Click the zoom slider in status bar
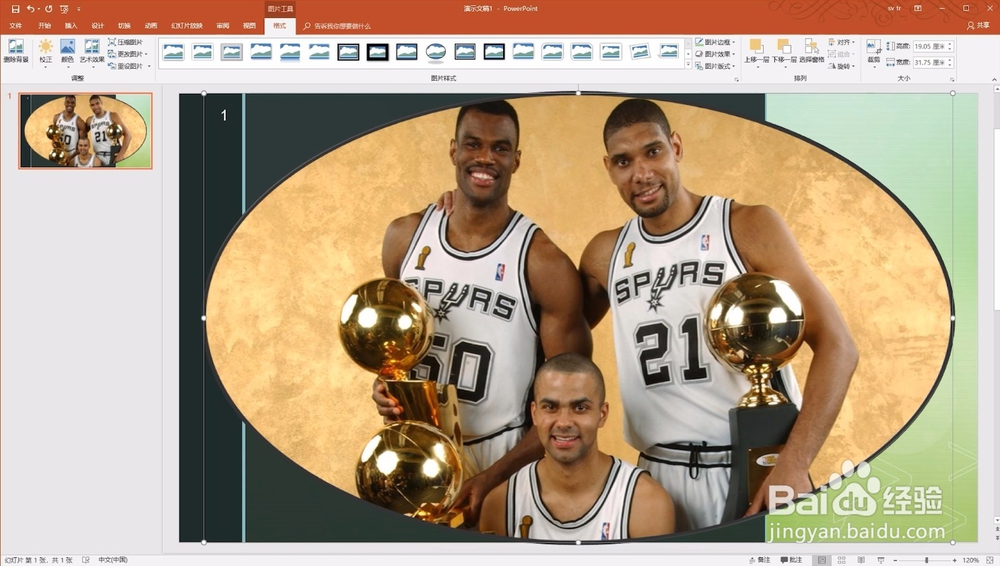The width and height of the screenshot is (1000, 566). click(926, 560)
